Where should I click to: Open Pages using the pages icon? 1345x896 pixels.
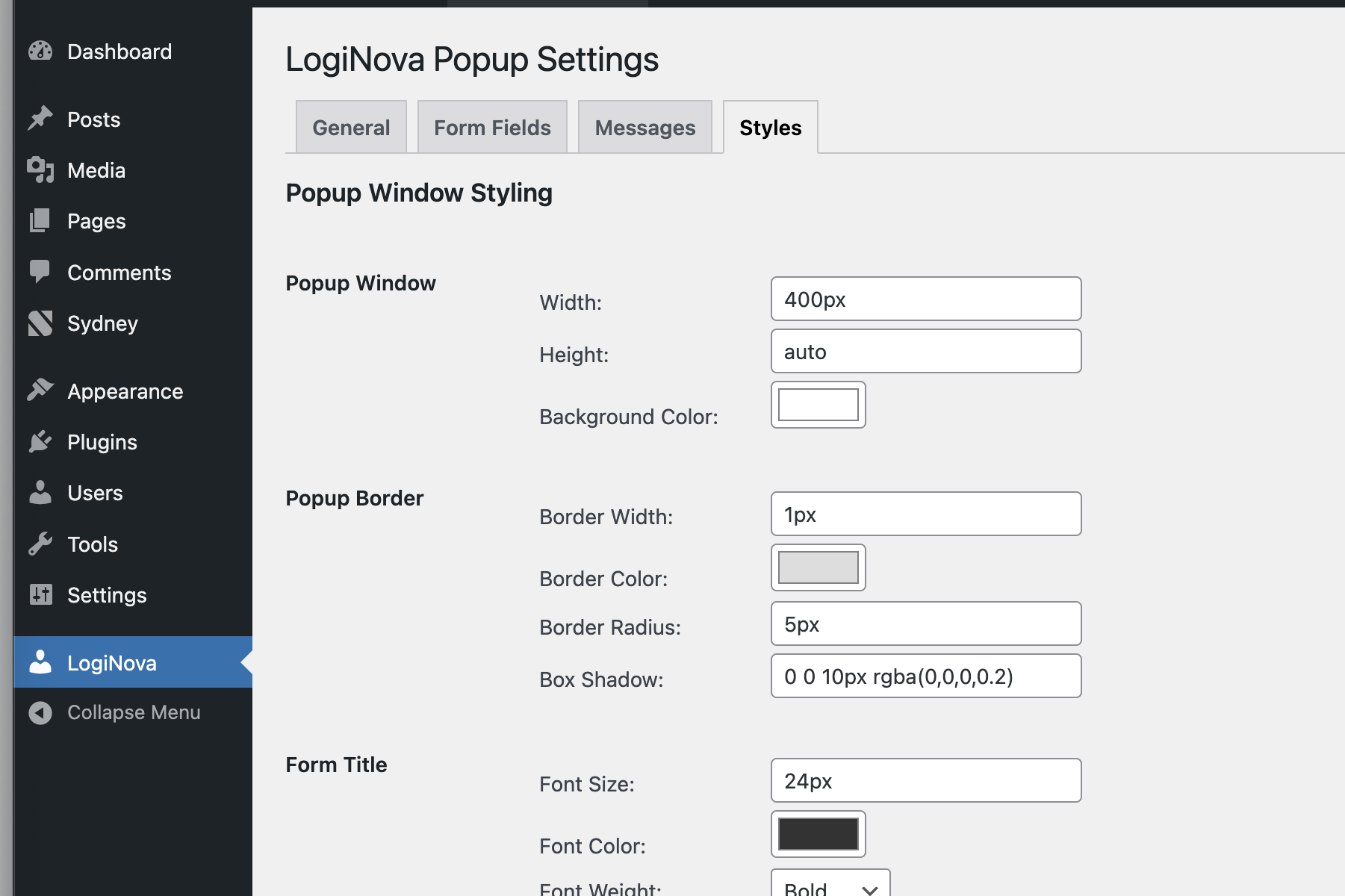pos(40,220)
